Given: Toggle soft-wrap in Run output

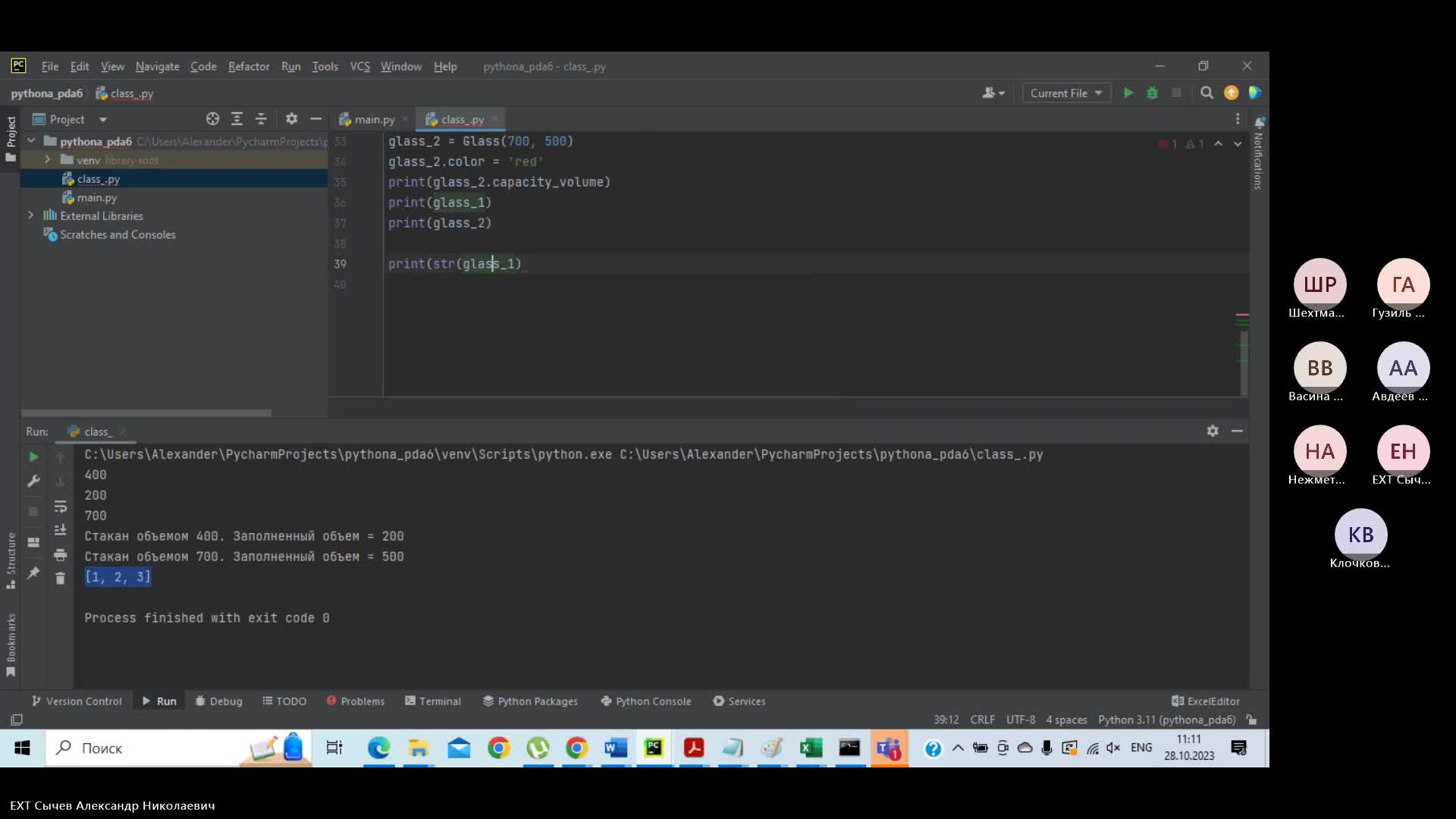Looking at the screenshot, I should [x=61, y=506].
